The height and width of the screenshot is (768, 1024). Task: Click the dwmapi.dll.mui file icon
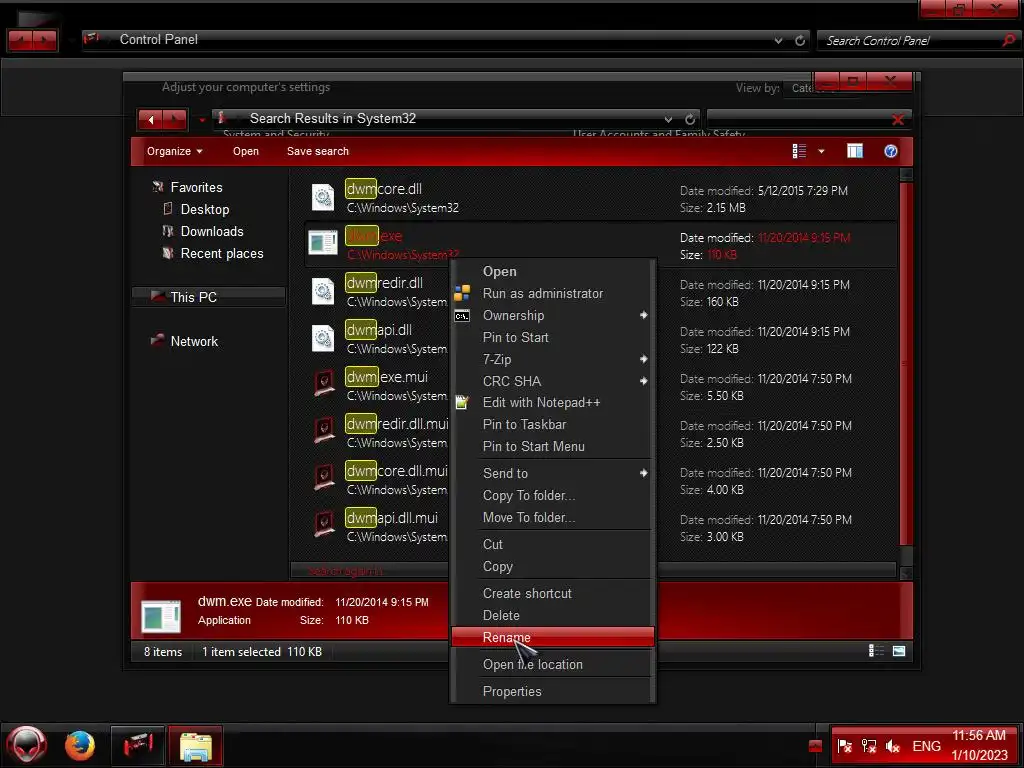coord(324,525)
